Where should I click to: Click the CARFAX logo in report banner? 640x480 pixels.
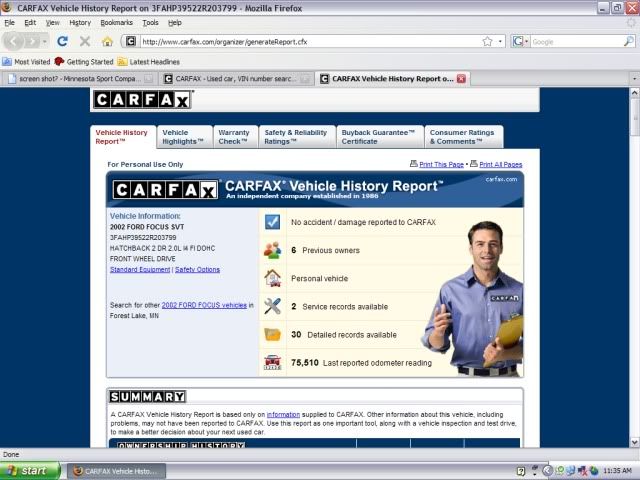point(165,190)
